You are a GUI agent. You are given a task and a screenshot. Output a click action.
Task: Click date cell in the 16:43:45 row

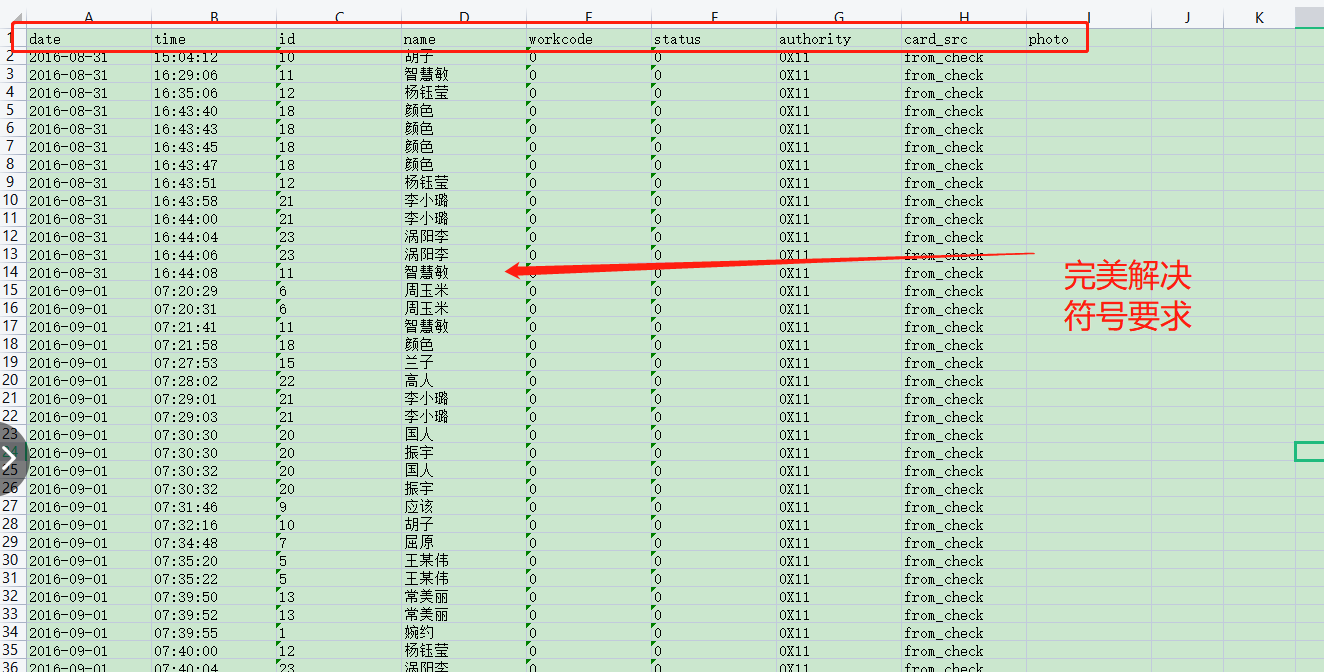click(x=89, y=147)
